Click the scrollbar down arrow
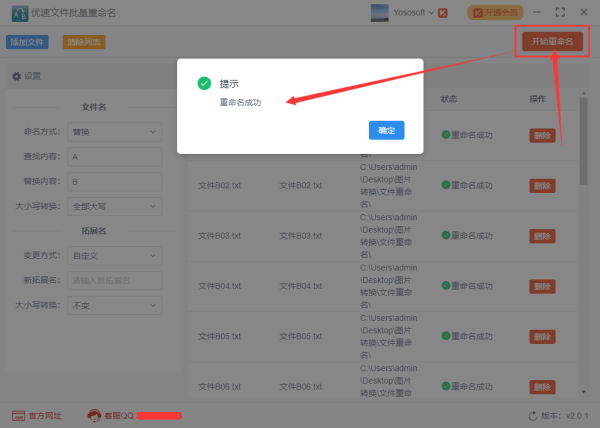The width and height of the screenshot is (600, 428). (x=584, y=392)
